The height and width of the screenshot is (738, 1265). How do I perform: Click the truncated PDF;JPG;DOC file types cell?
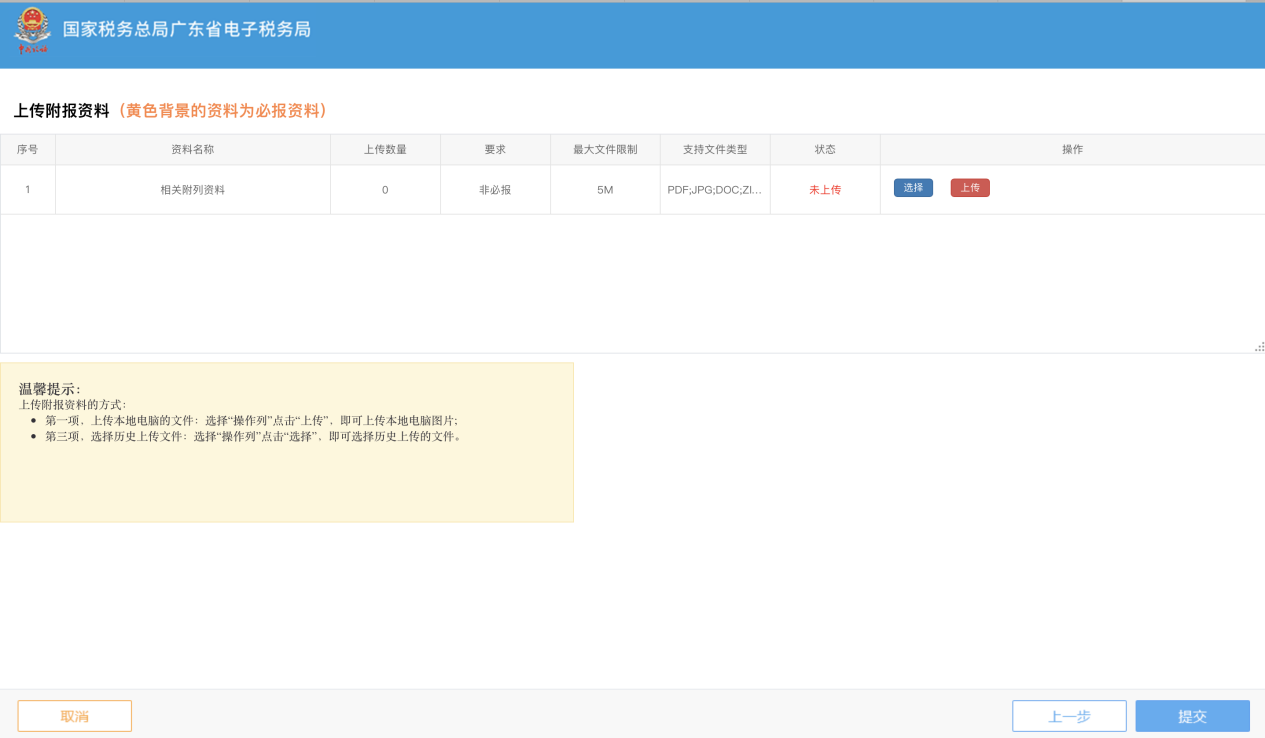715,190
